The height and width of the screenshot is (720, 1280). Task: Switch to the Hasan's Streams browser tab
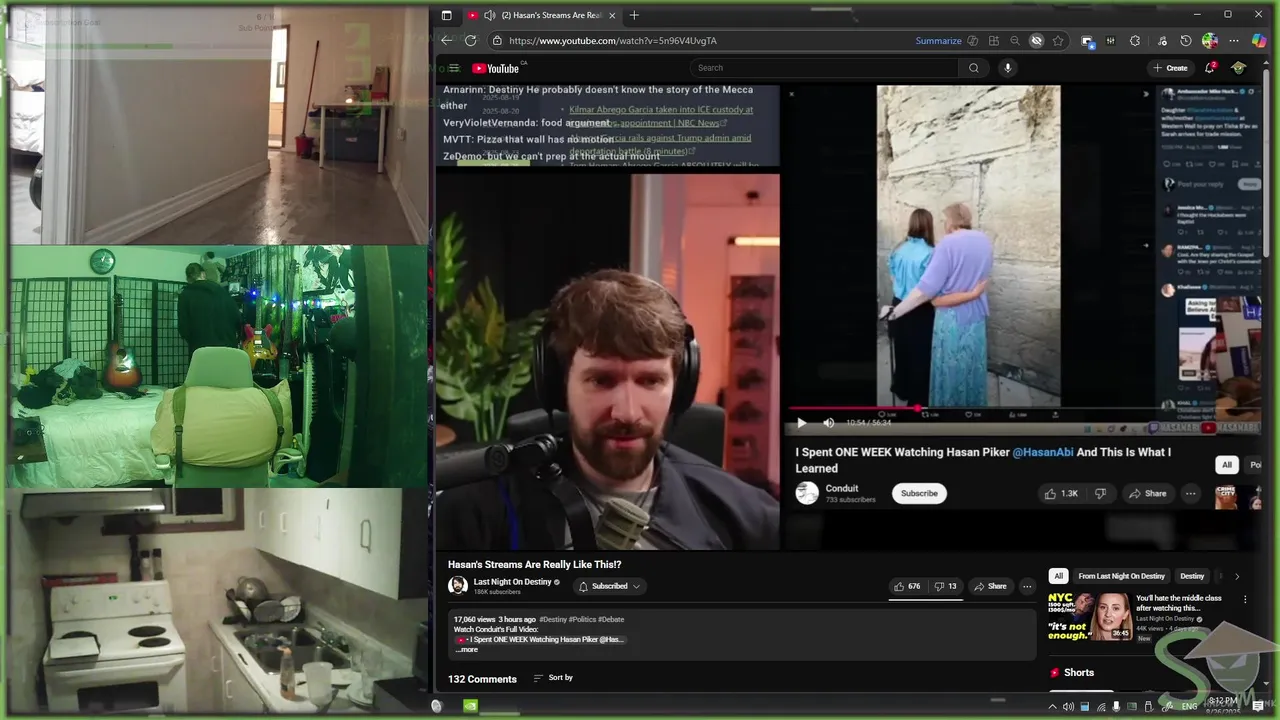[542, 15]
